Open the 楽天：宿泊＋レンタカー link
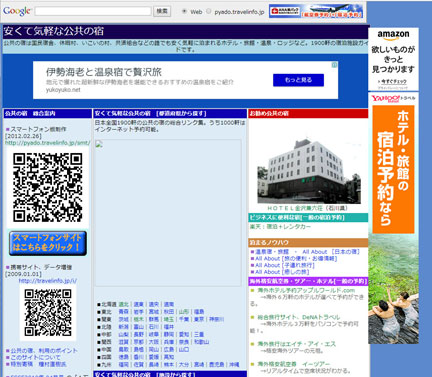The image size is (432, 377). pos(280,226)
